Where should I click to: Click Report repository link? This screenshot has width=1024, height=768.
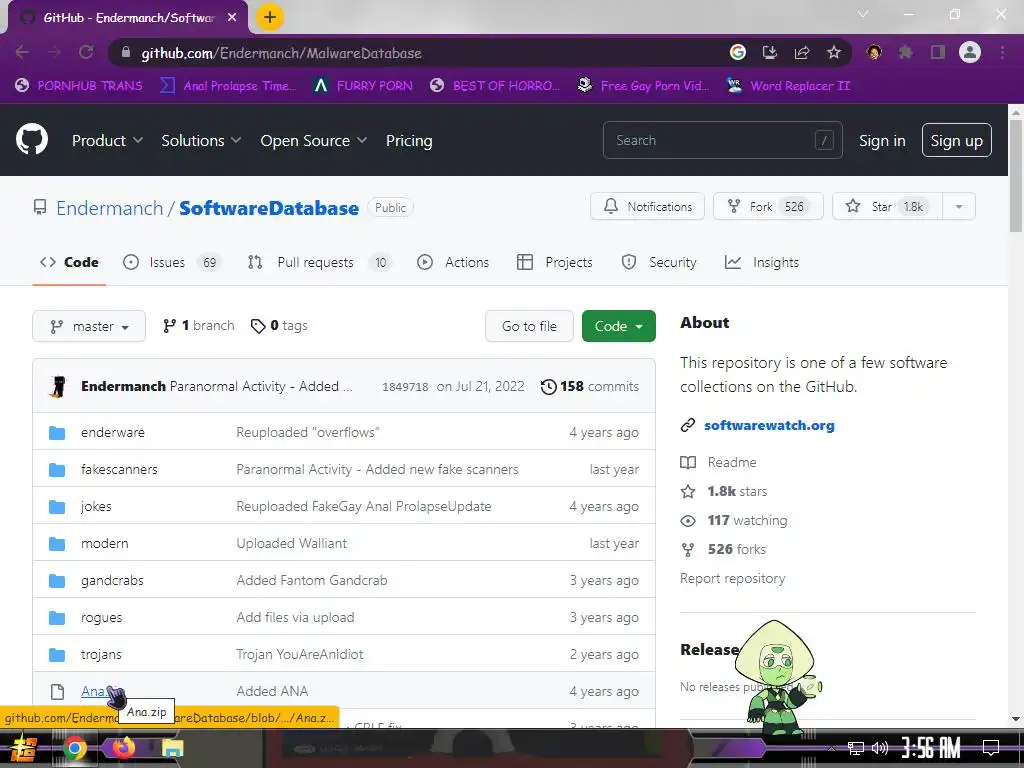coord(733,579)
